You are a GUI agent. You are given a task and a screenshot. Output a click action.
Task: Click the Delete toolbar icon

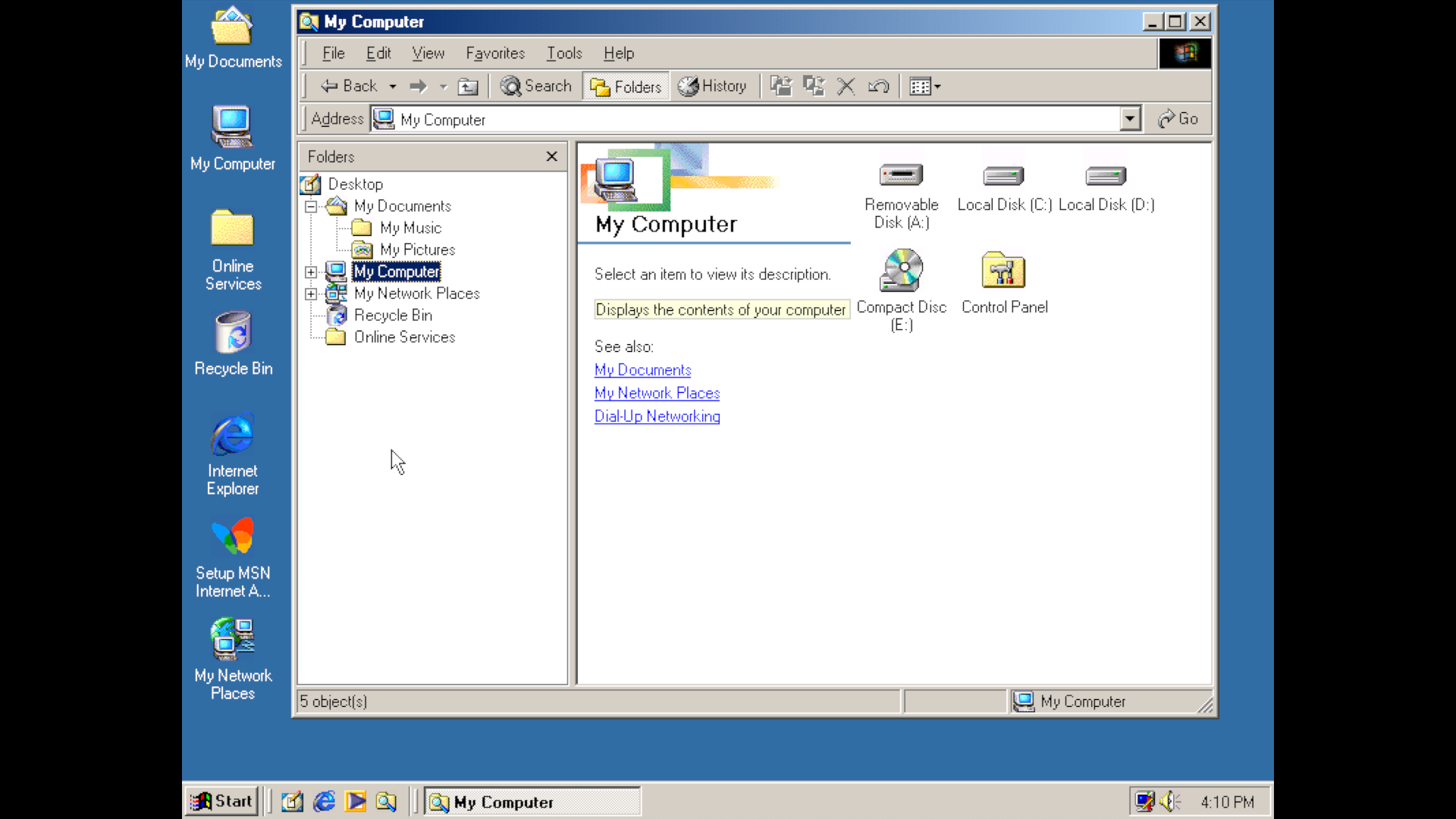(846, 86)
